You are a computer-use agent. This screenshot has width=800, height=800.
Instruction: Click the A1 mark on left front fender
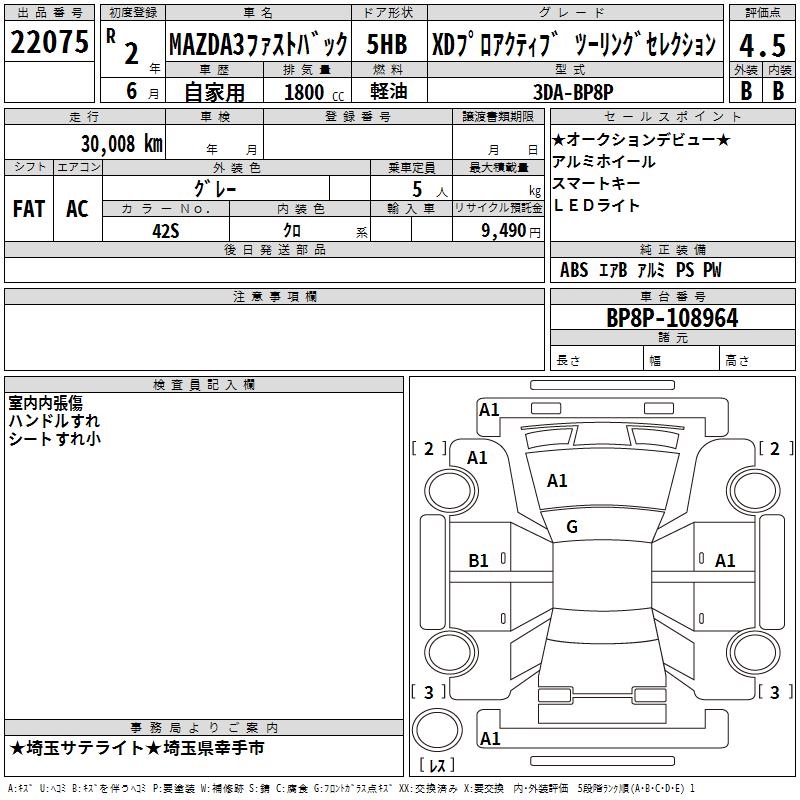477,458
